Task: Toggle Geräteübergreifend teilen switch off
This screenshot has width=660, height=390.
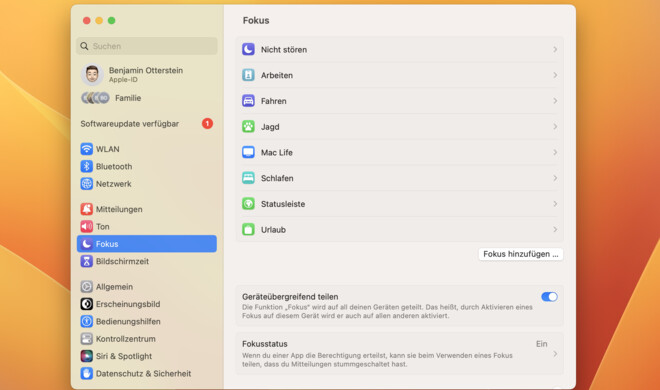Action: (x=549, y=297)
